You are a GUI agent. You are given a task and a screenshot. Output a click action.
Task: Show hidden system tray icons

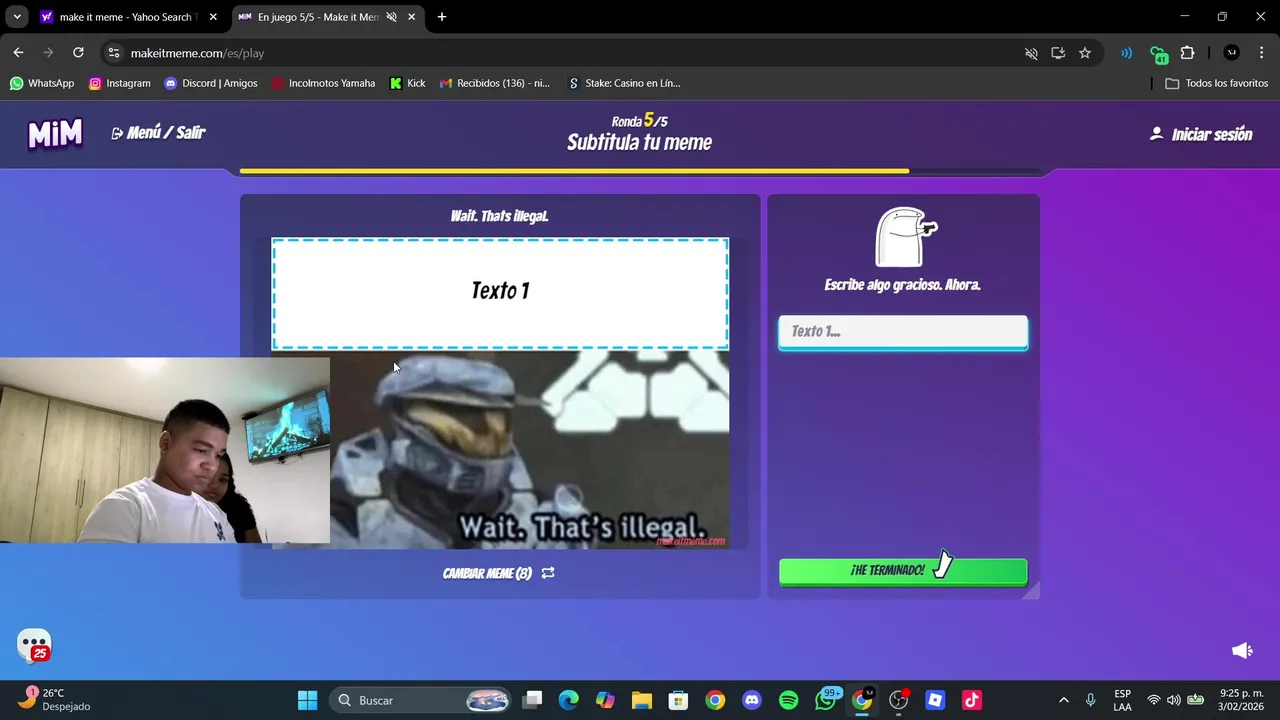click(x=1063, y=700)
